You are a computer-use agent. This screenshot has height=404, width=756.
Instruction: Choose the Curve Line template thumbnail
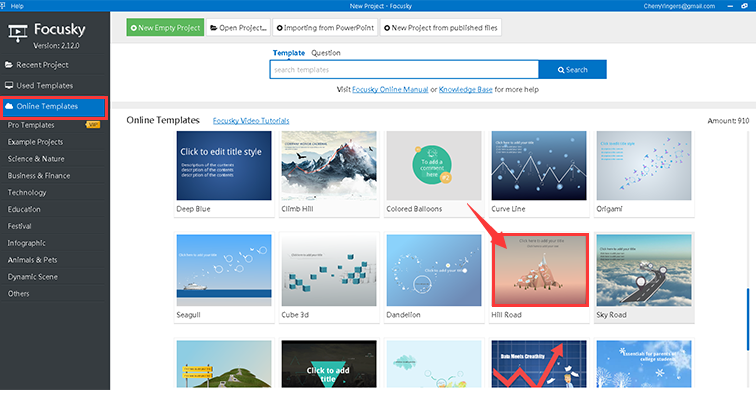[539, 165]
